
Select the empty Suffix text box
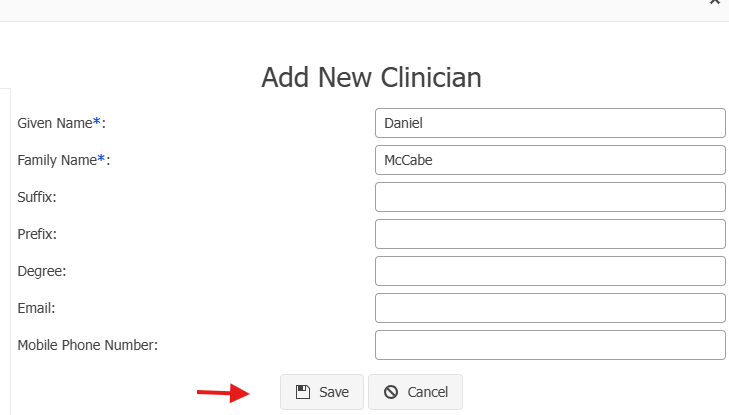pos(549,197)
